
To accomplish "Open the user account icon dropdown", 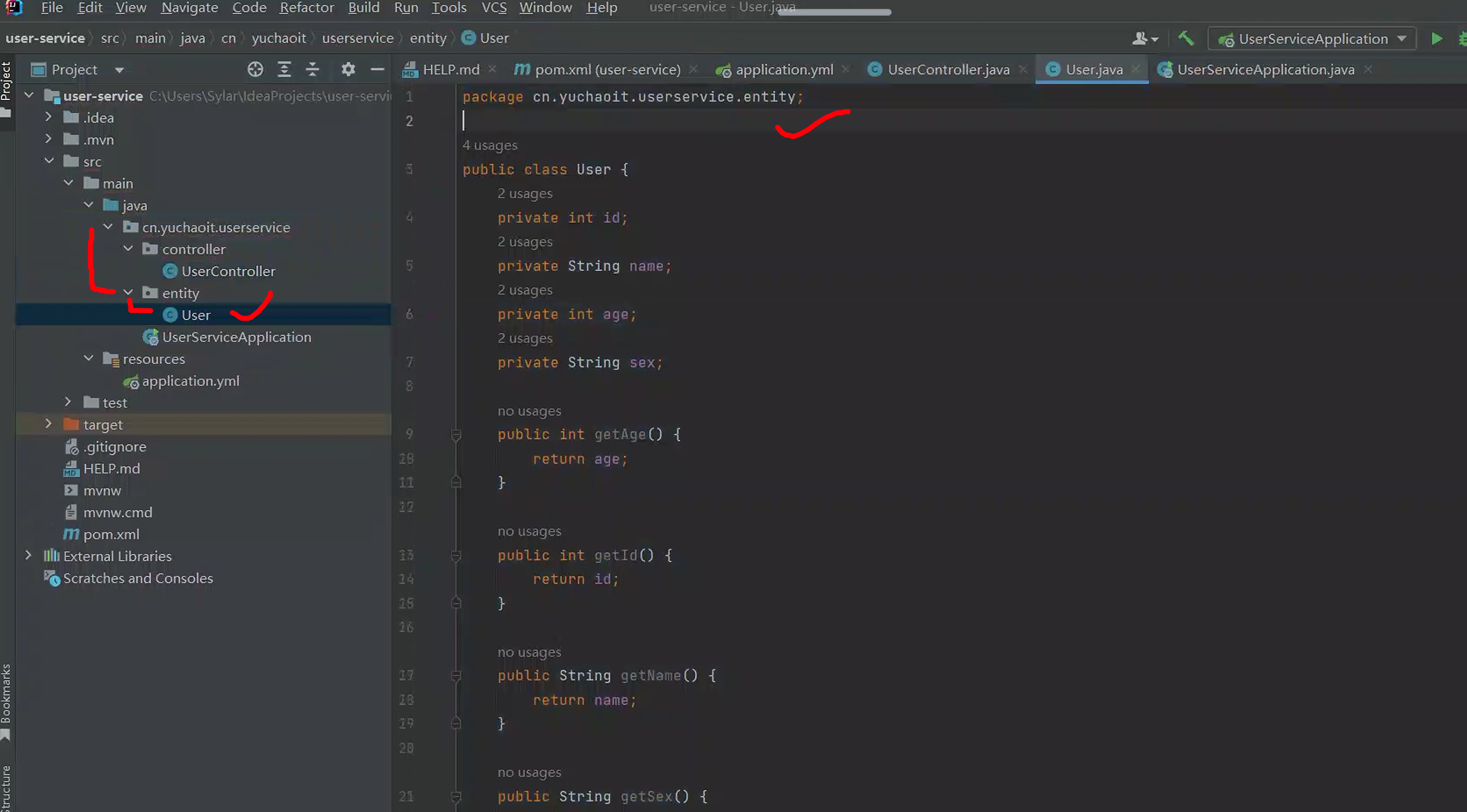I will point(1145,39).
